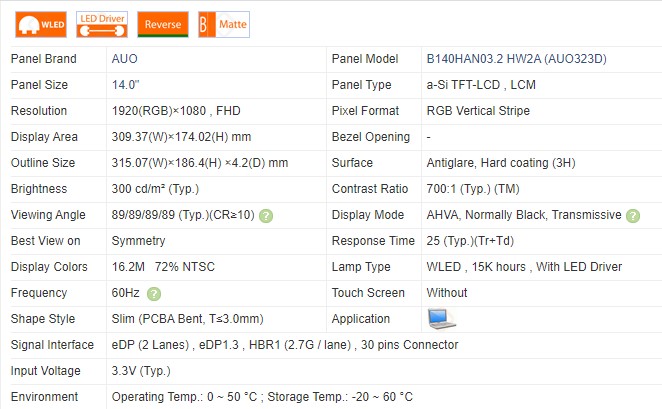Select the Operating Temp. environment value
This screenshot has height=409, width=662.
(184, 397)
